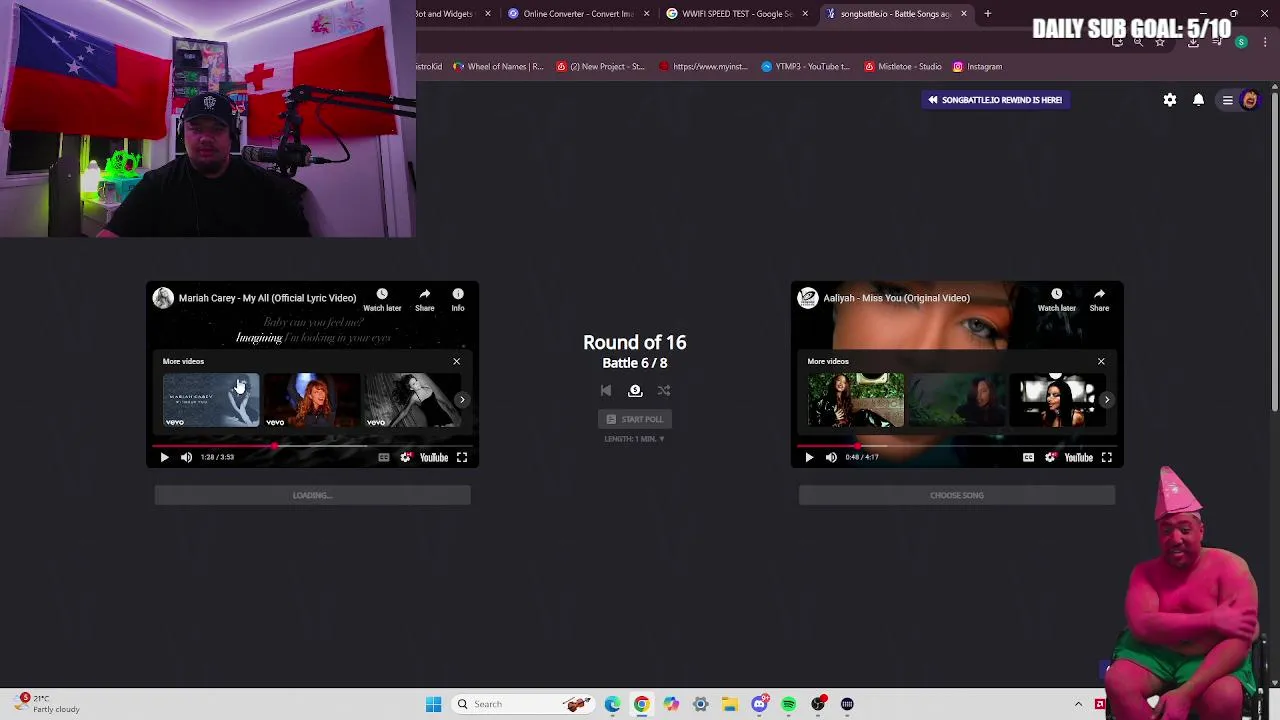The height and width of the screenshot is (720, 1280).
Task: Toggle captions on the Mariah Carey video
Action: [384, 457]
